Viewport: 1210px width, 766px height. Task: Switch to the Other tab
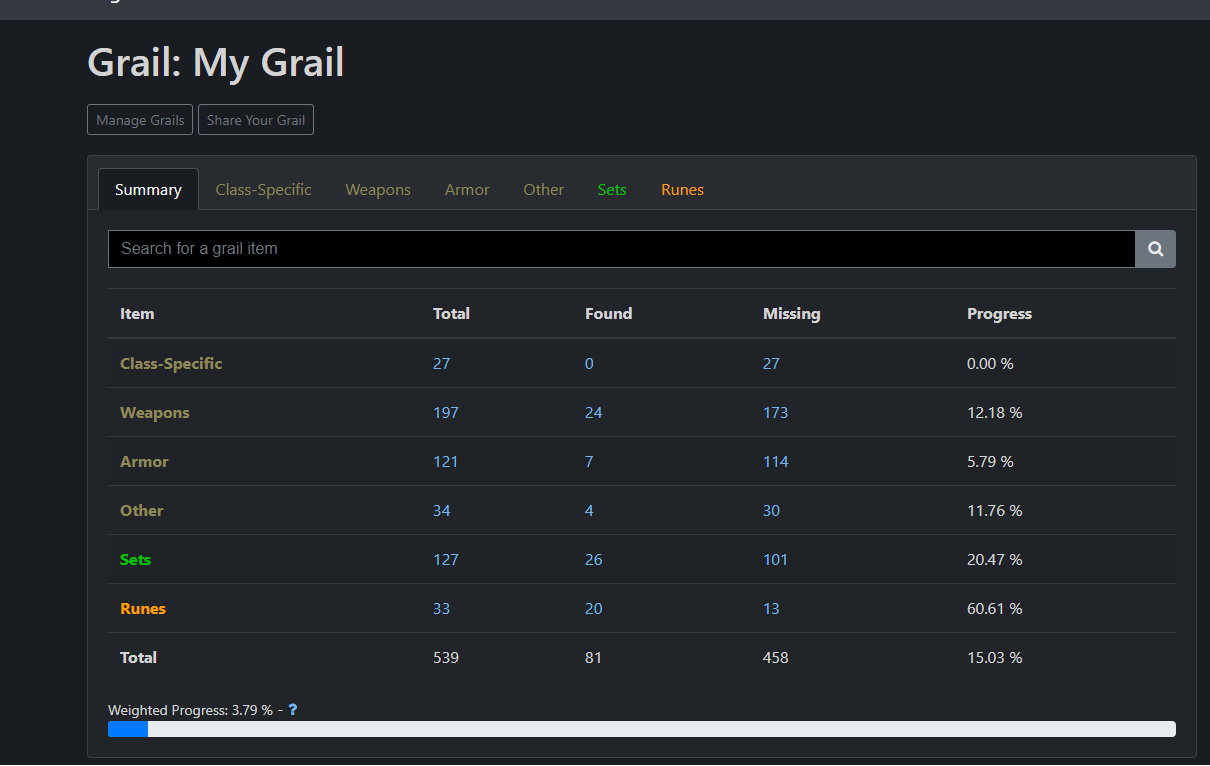(x=543, y=190)
